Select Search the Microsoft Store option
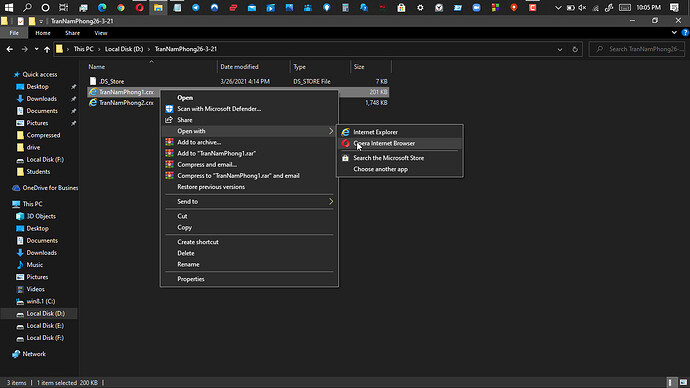 (400, 158)
